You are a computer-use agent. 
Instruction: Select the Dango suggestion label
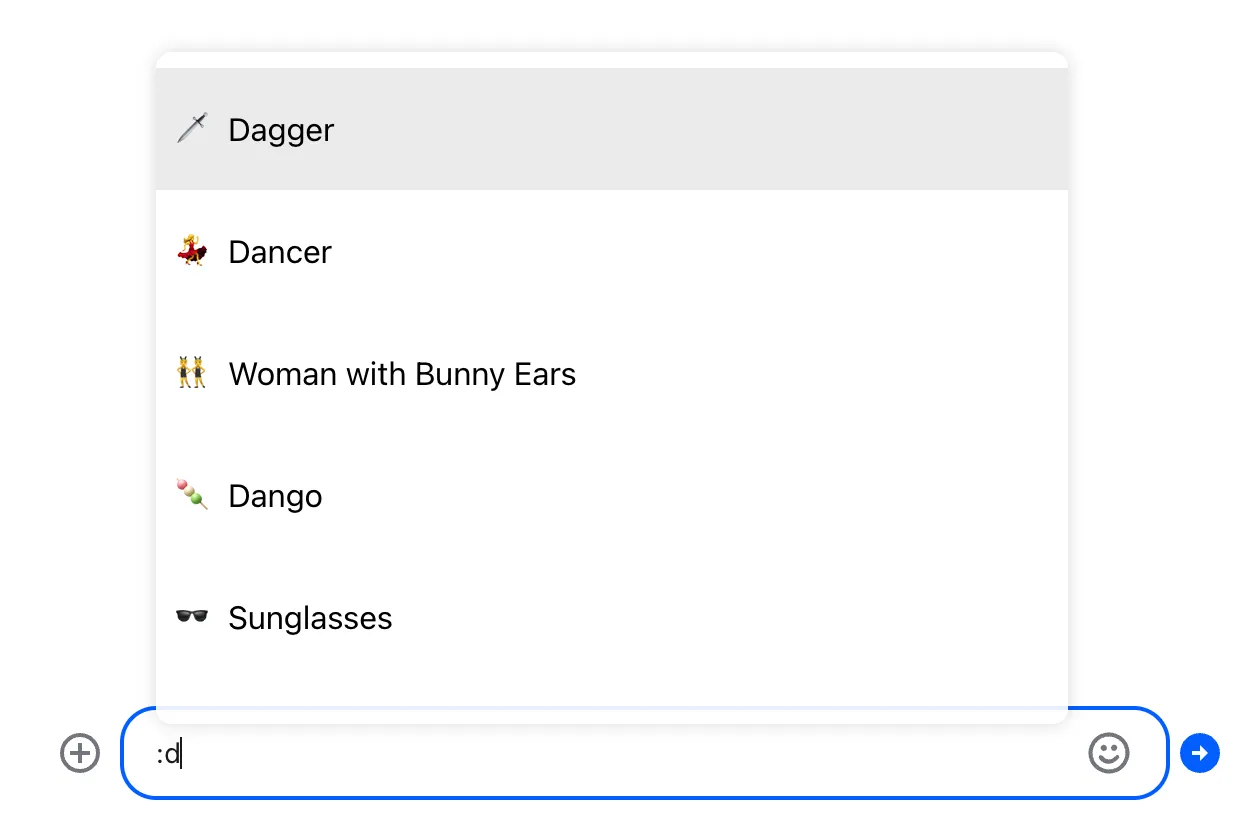275,496
